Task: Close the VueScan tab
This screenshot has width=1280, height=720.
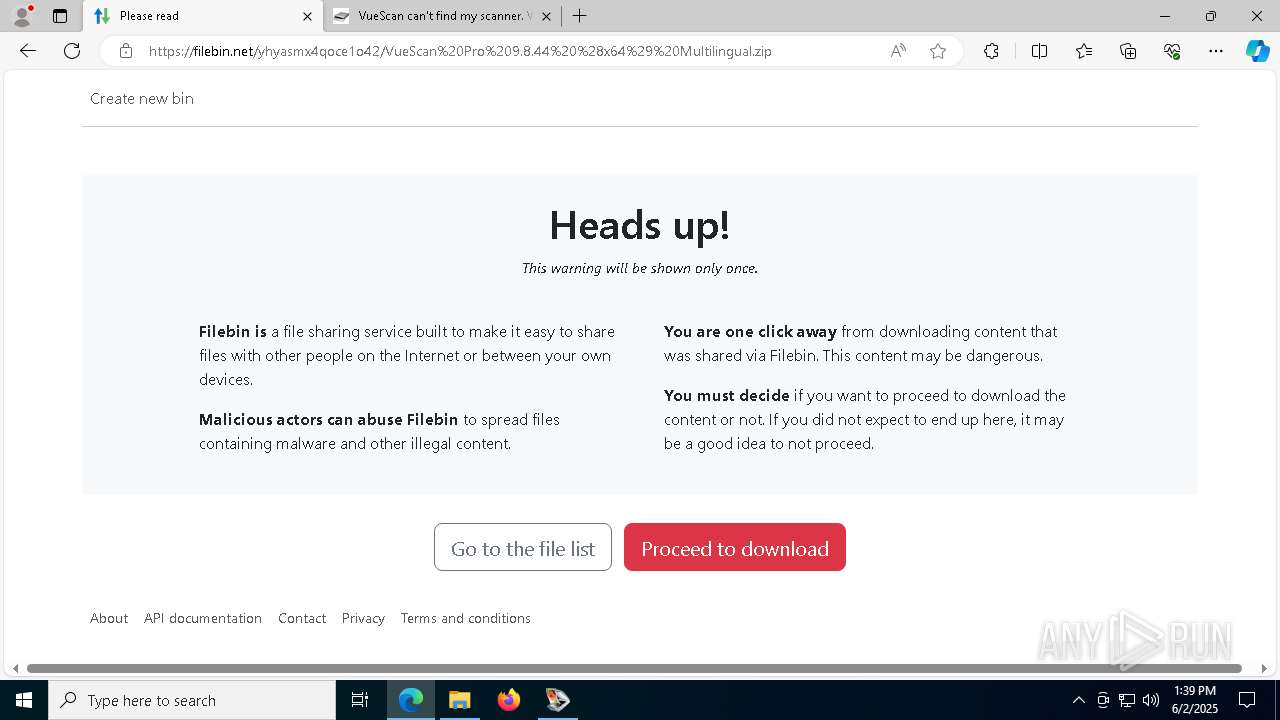Action: click(546, 16)
